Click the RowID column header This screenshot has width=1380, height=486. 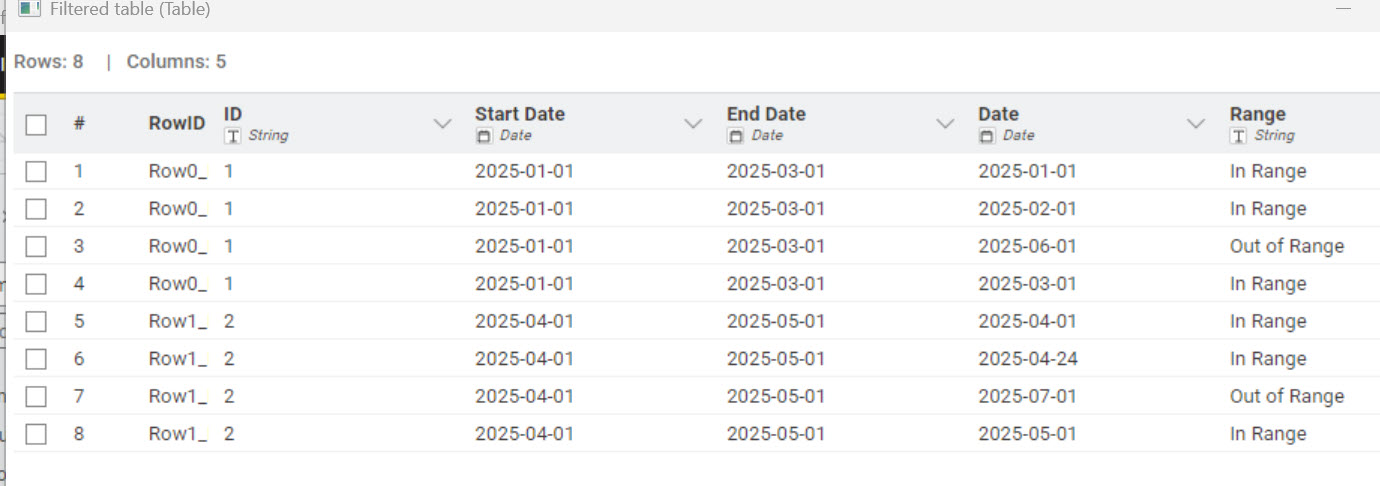tap(177, 124)
